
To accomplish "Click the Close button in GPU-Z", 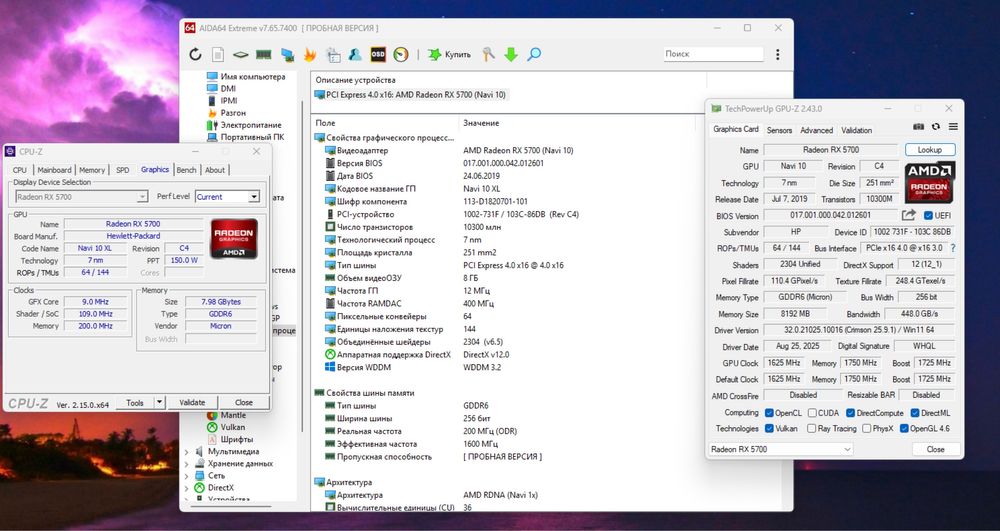I will (x=936, y=449).
